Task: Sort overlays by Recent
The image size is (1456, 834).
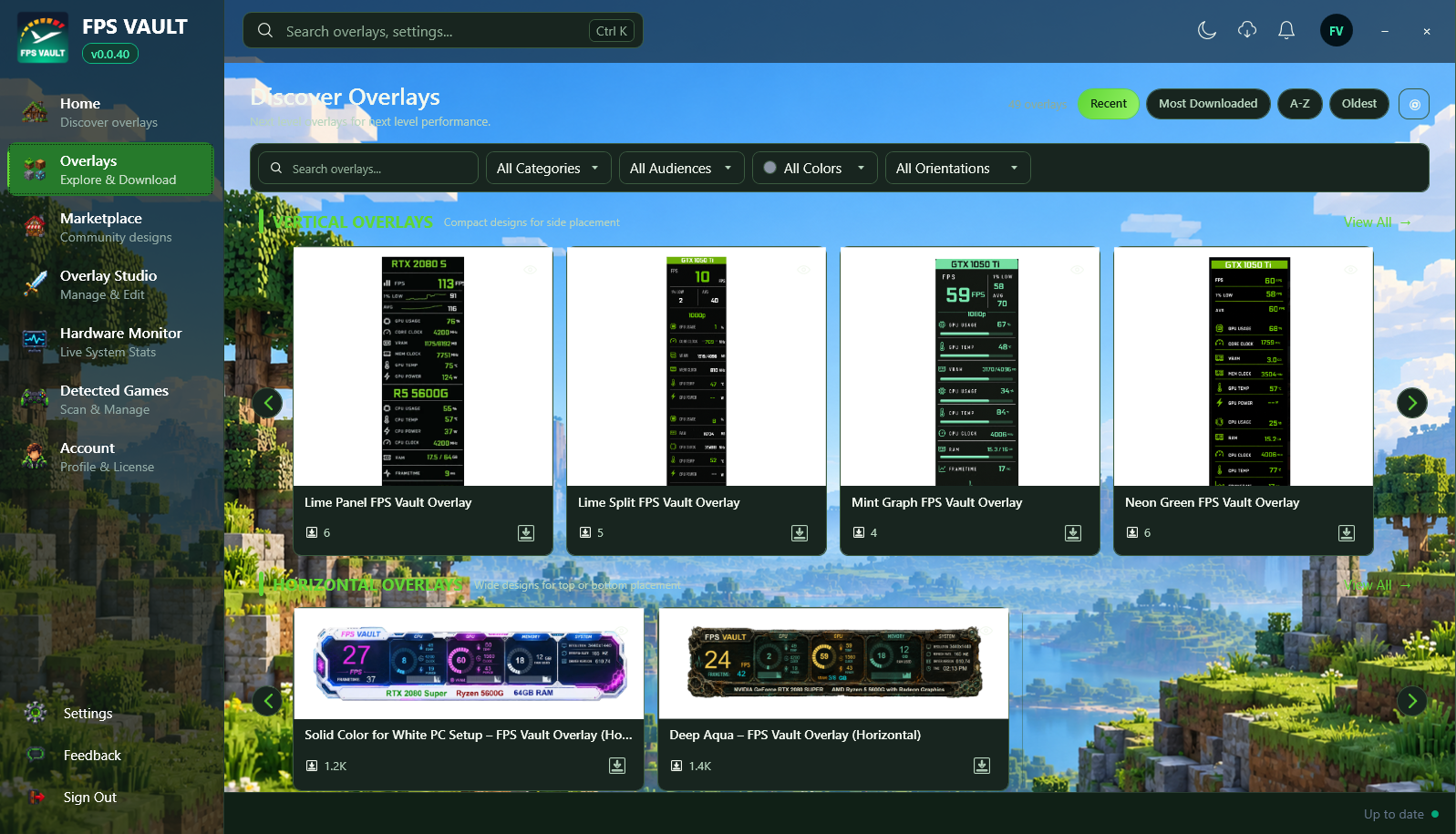Action: [1109, 104]
